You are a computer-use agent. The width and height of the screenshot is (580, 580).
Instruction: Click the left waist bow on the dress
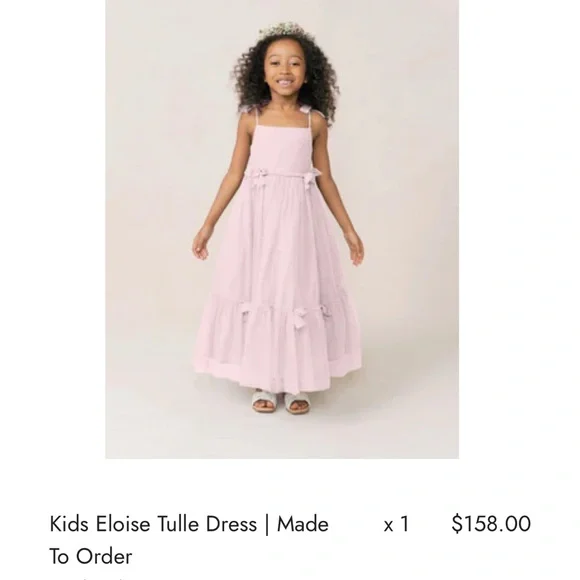click(x=259, y=177)
